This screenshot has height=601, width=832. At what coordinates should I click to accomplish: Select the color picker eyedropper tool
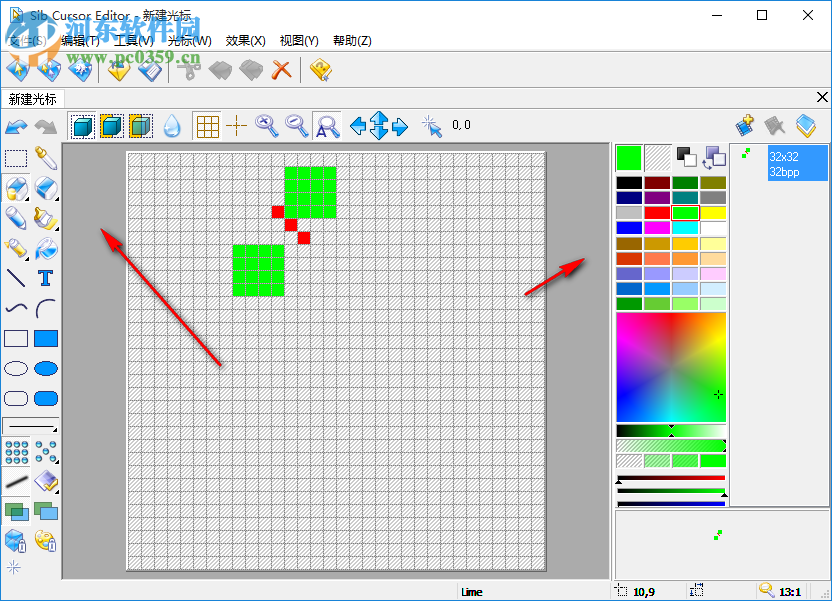(x=45, y=158)
